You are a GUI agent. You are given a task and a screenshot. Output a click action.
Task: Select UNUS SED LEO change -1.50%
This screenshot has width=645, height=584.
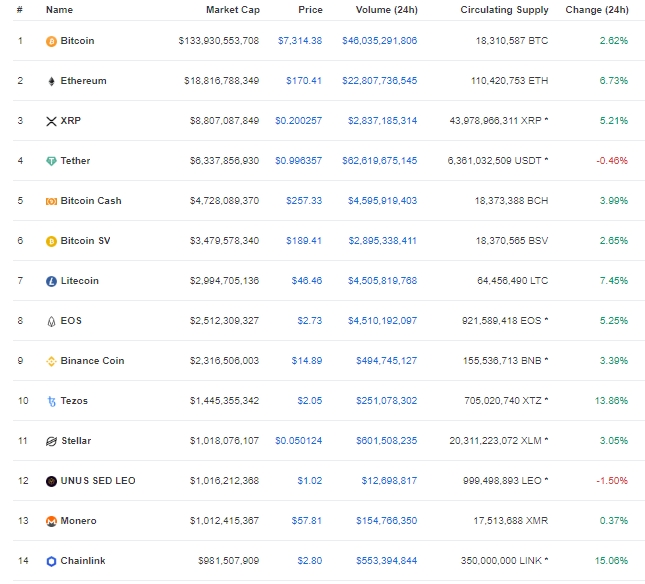pyautogui.click(x=612, y=480)
